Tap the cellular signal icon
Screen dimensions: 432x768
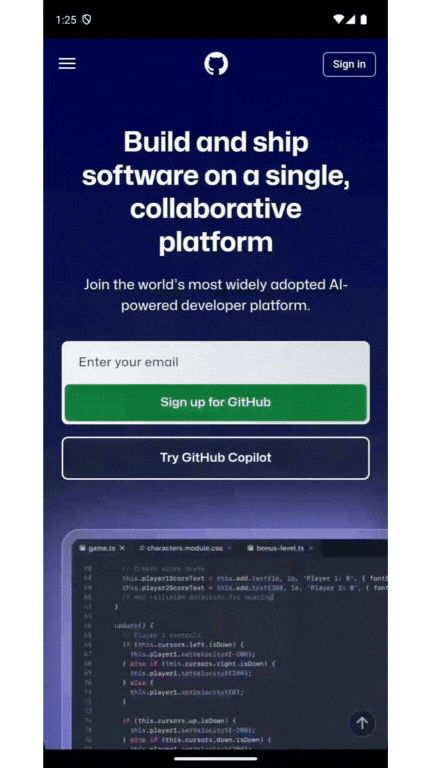pyautogui.click(x=351, y=20)
